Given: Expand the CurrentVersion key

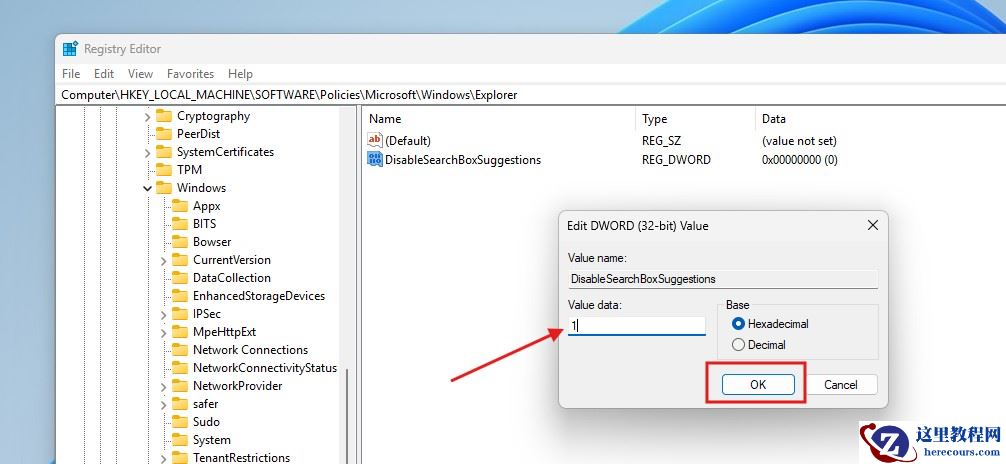Looking at the screenshot, I should click(x=164, y=261).
